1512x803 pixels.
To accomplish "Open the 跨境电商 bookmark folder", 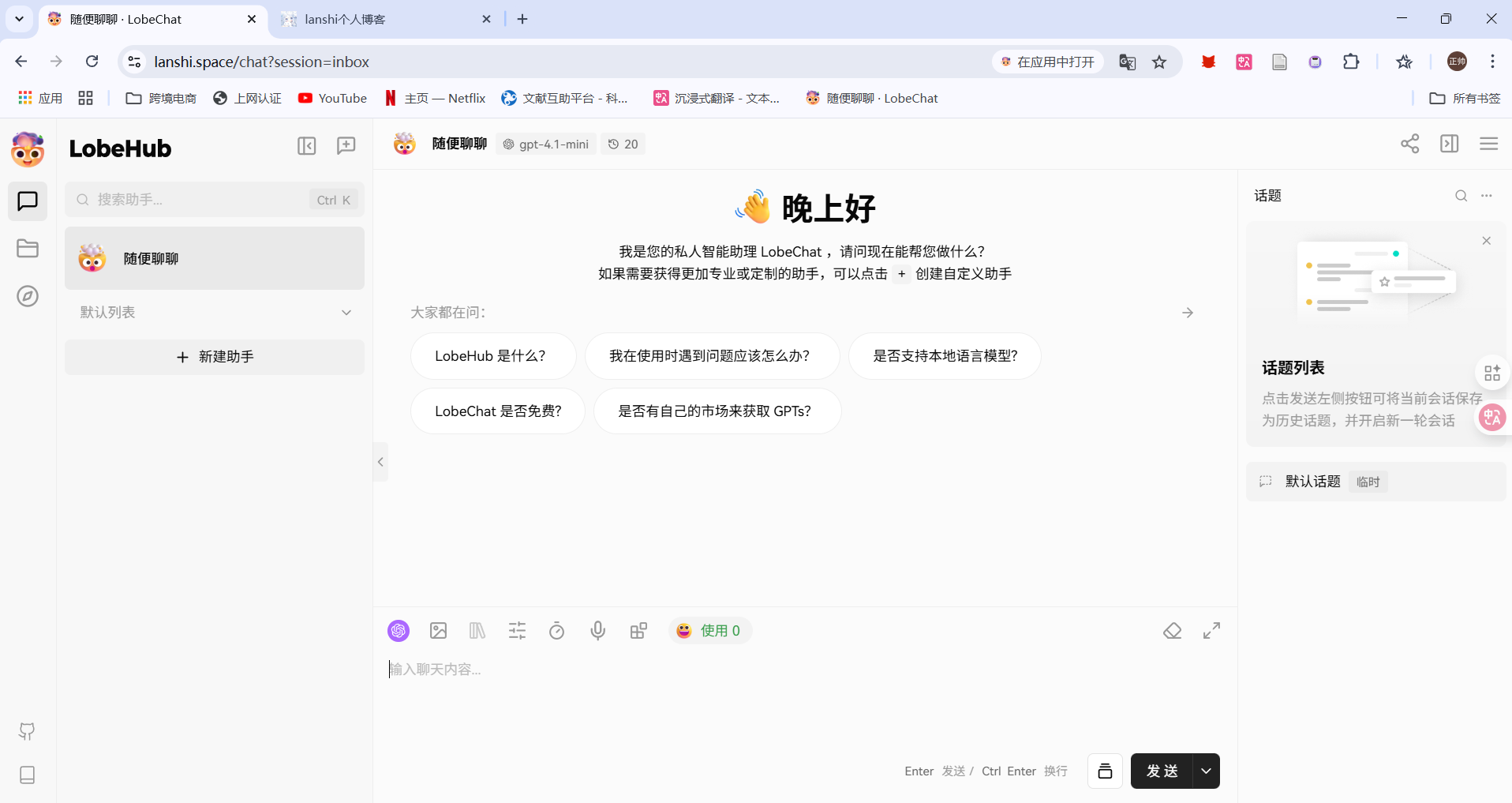I will tap(162, 98).
